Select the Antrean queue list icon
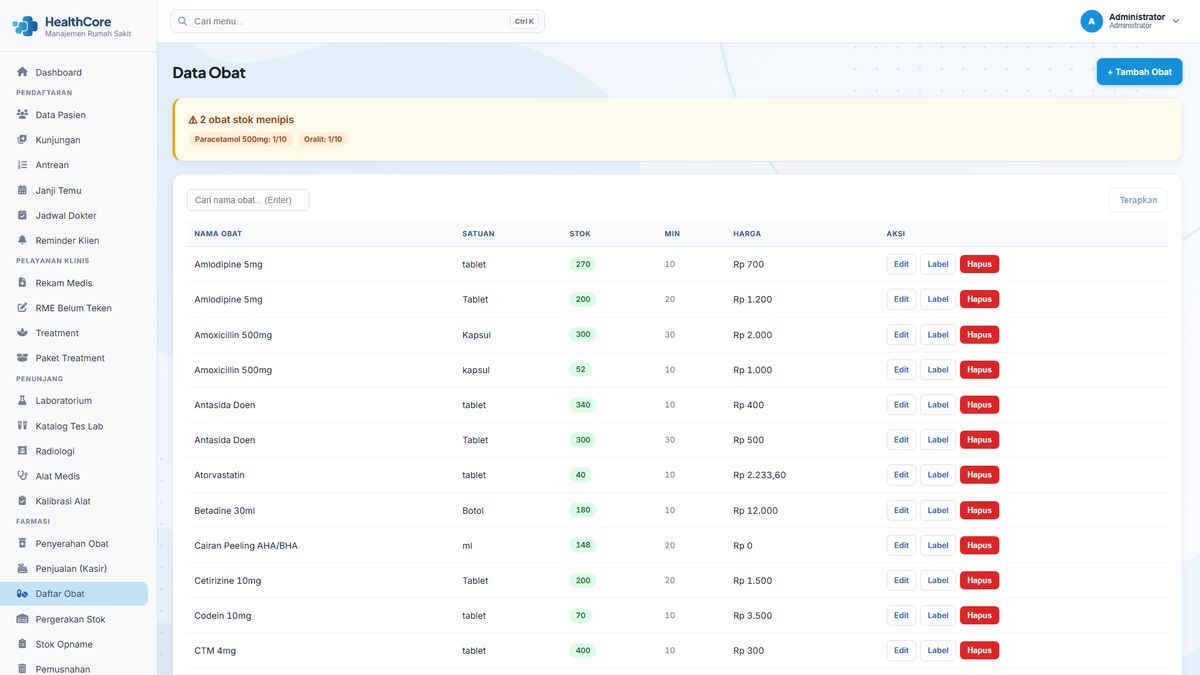The height and width of the screenshot is (675, 1200). pos(22,165)
